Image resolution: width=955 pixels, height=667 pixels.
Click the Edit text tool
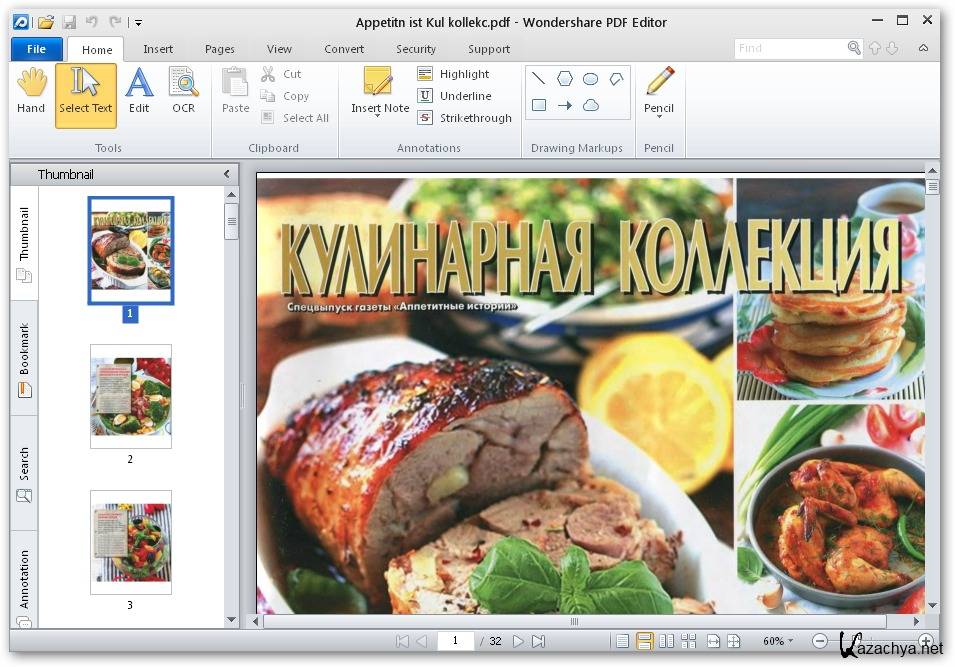coord(139,91)
